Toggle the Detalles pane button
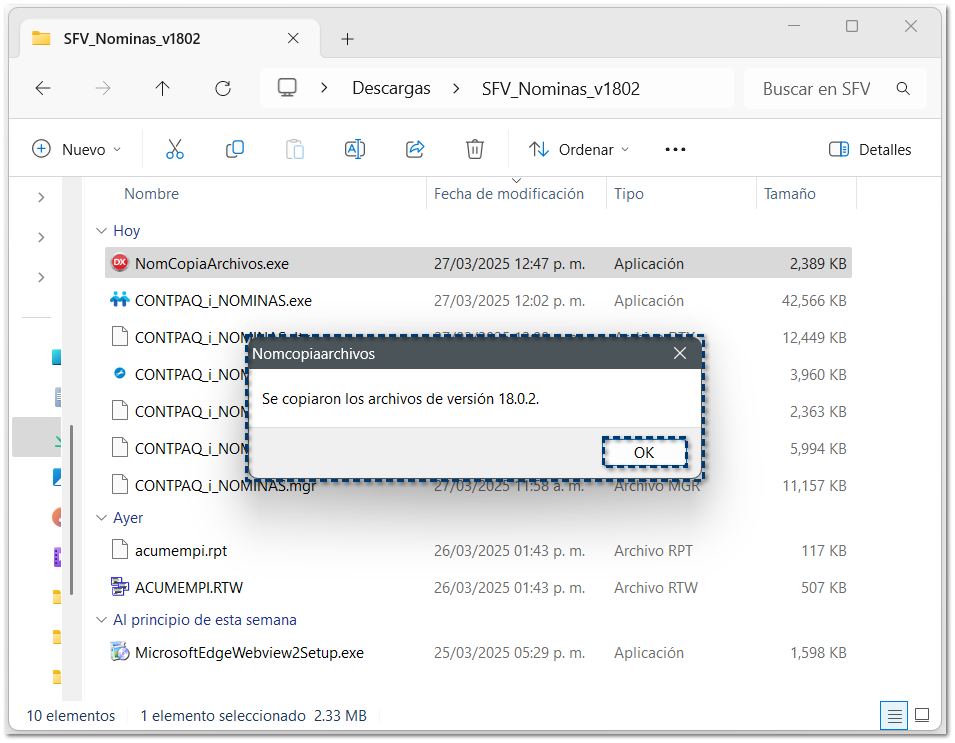 pos(870,149)
